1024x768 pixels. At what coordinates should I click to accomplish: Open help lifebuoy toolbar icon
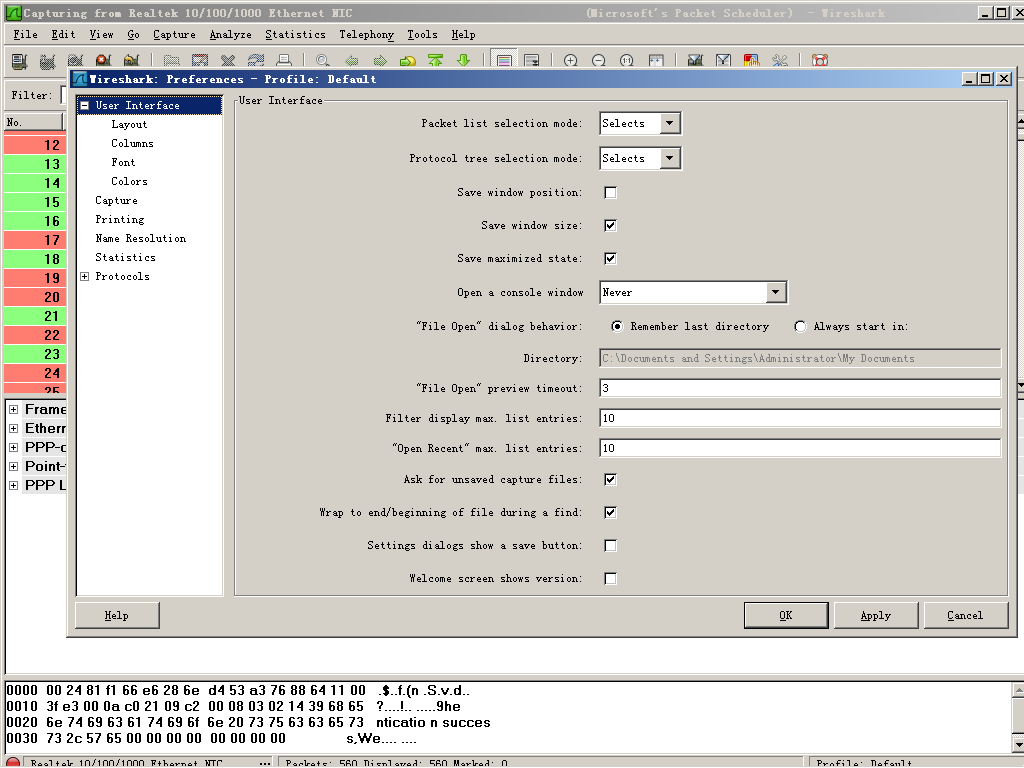click(x=820, y=61)
